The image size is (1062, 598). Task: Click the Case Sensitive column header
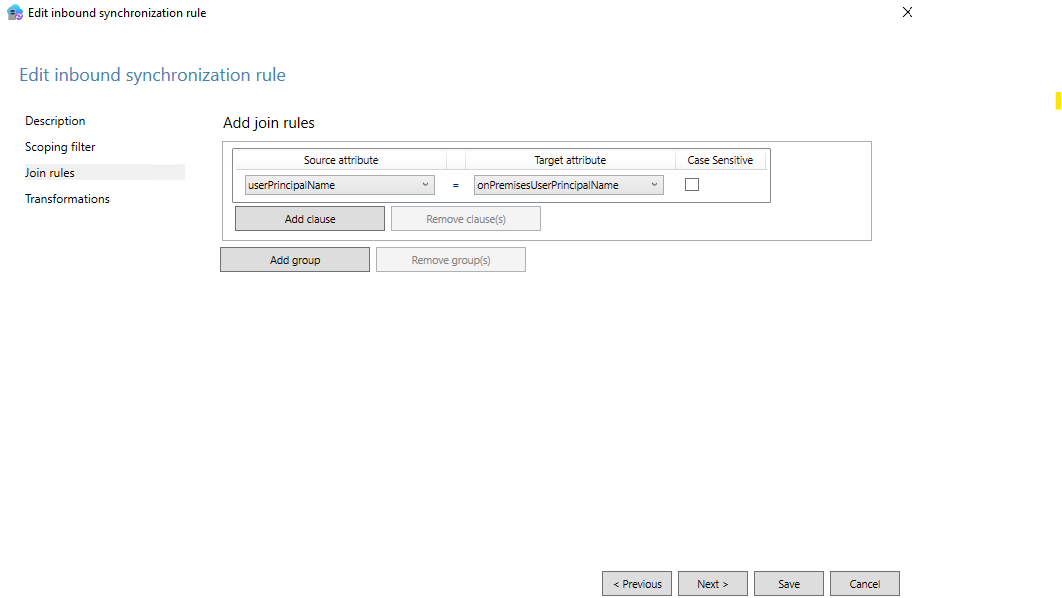[x=720, y=159]
